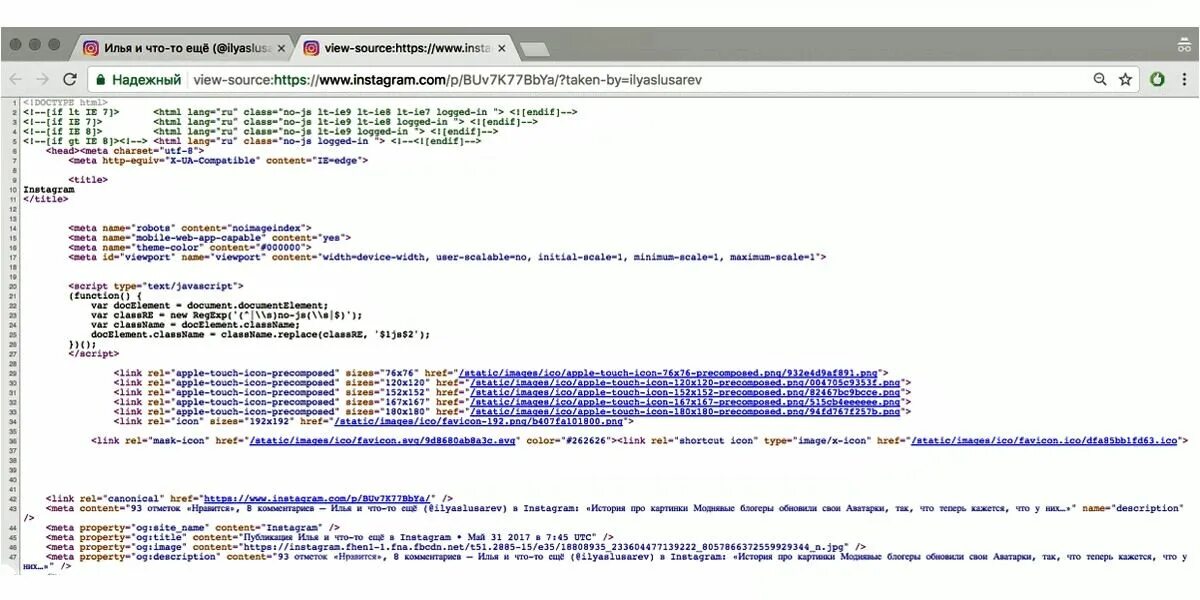Close the Илья и что-то ещё tab
Screen dimensions: 1200x600
(281, 48)
